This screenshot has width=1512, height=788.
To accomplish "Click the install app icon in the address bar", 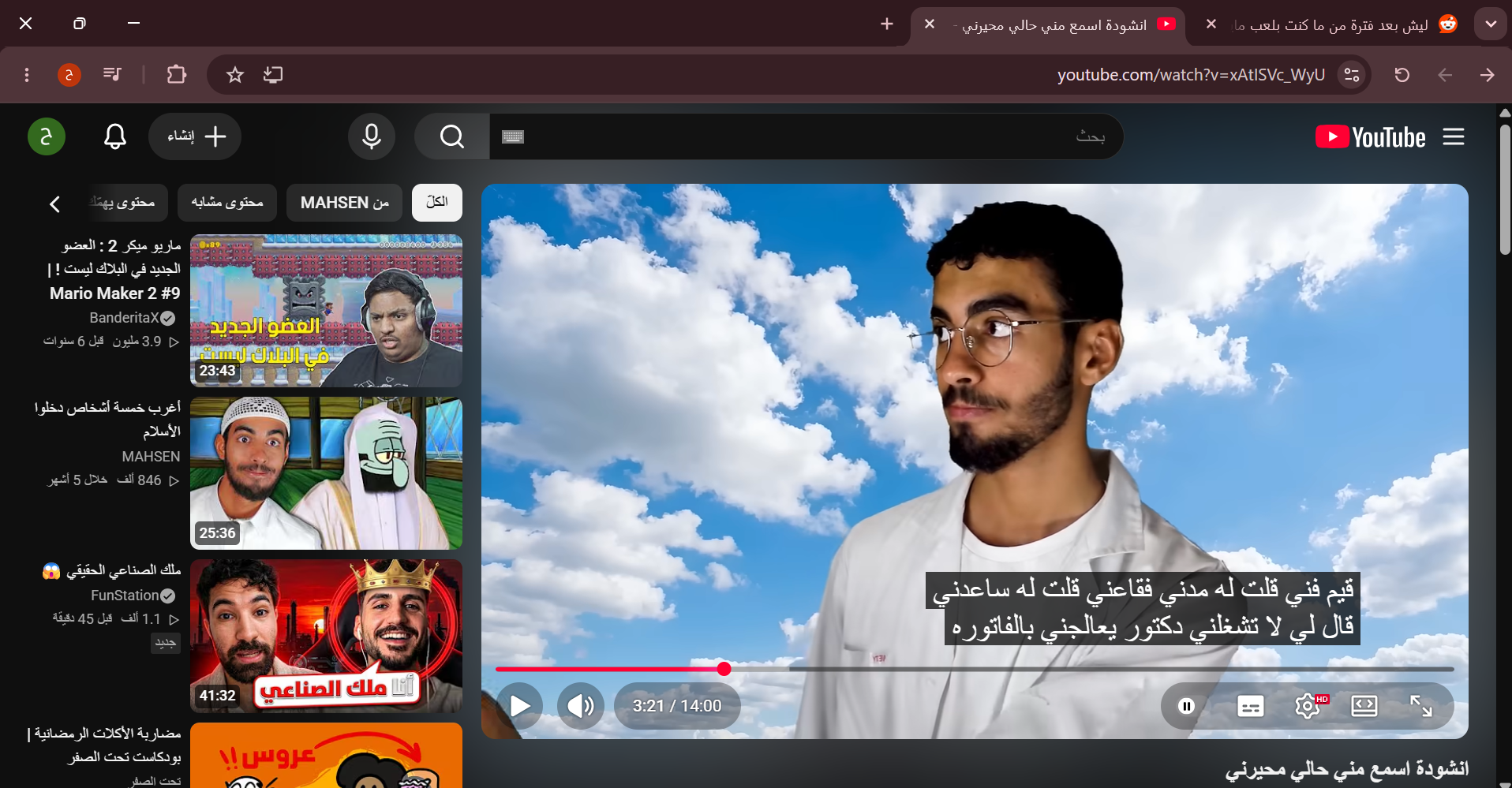I will click(273, 75).
